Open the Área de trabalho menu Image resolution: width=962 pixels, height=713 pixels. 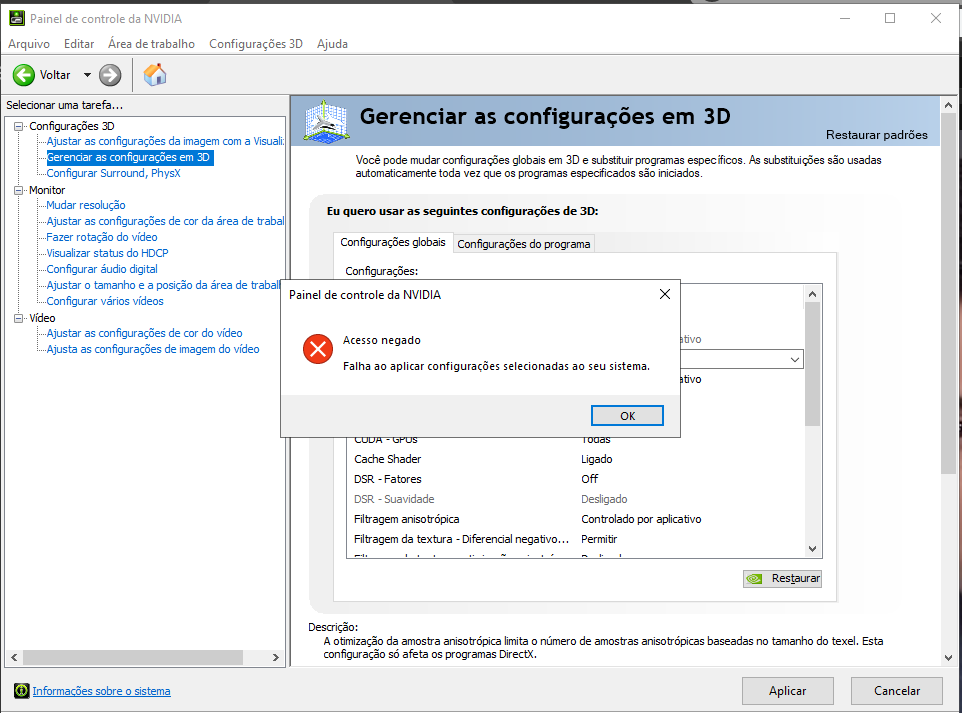152,44
